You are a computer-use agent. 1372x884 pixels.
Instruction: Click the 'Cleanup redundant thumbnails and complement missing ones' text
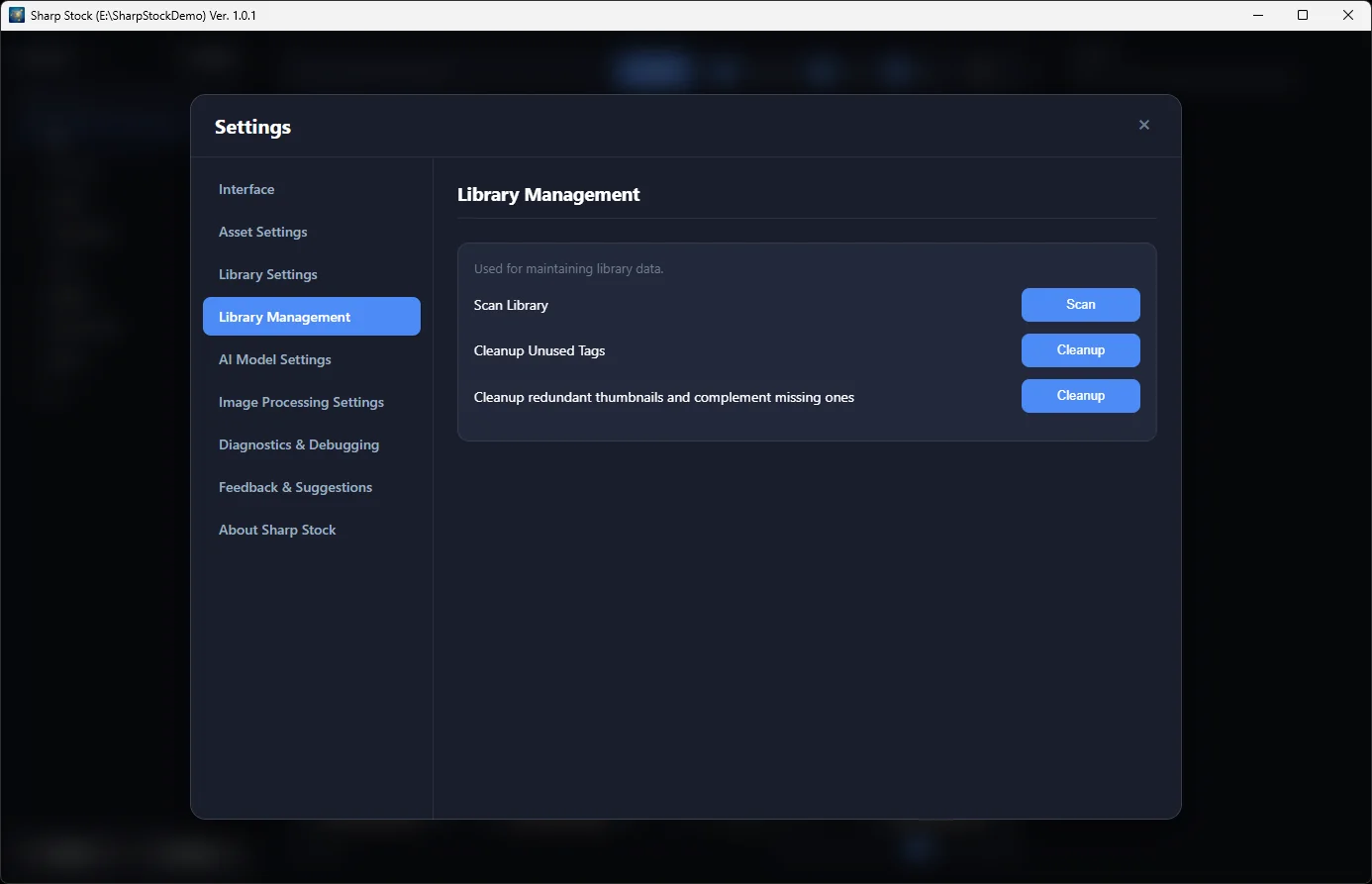tap(664, 397)
